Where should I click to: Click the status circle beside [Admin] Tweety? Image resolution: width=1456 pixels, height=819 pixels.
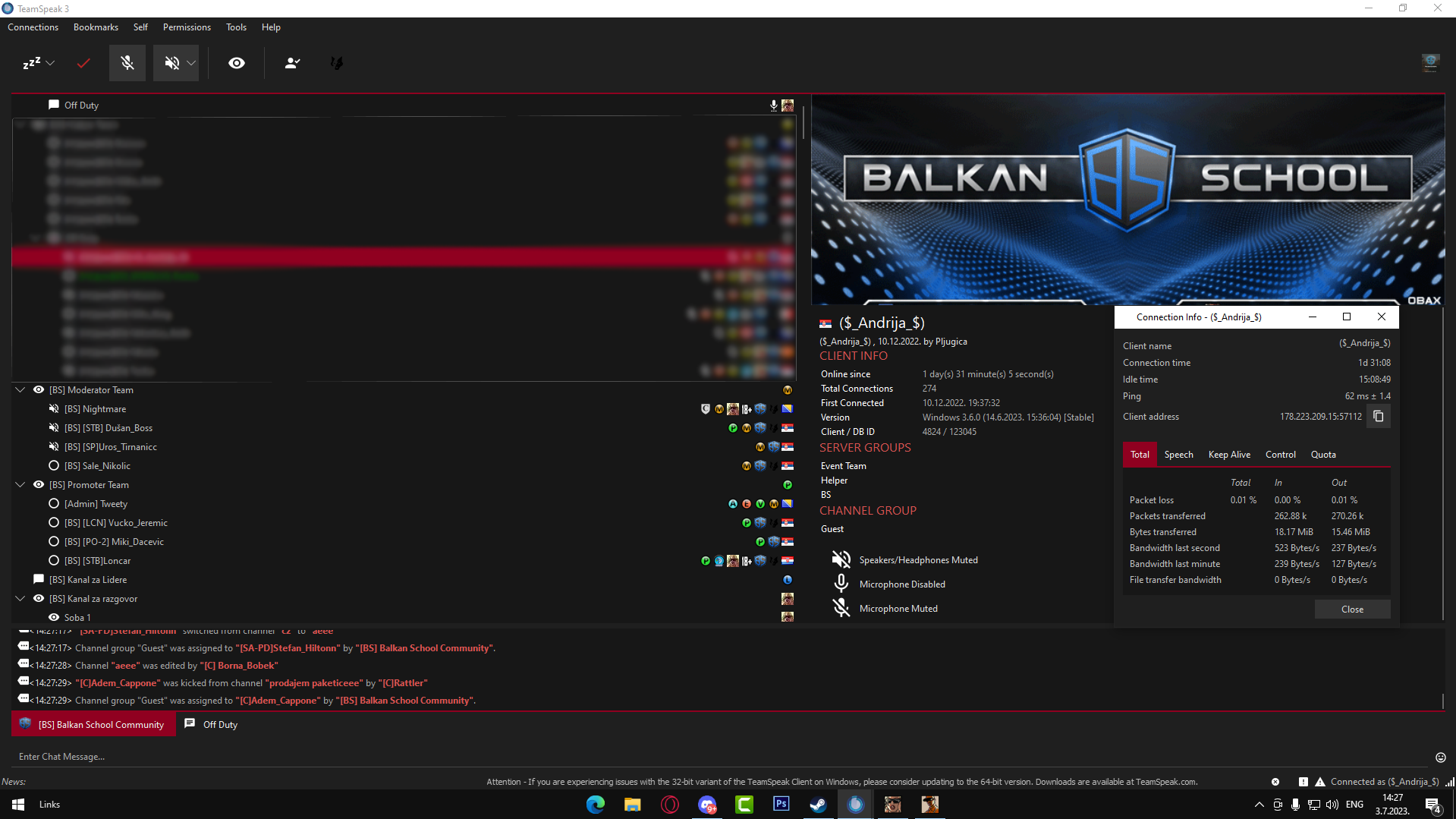[x=54, y=504]
